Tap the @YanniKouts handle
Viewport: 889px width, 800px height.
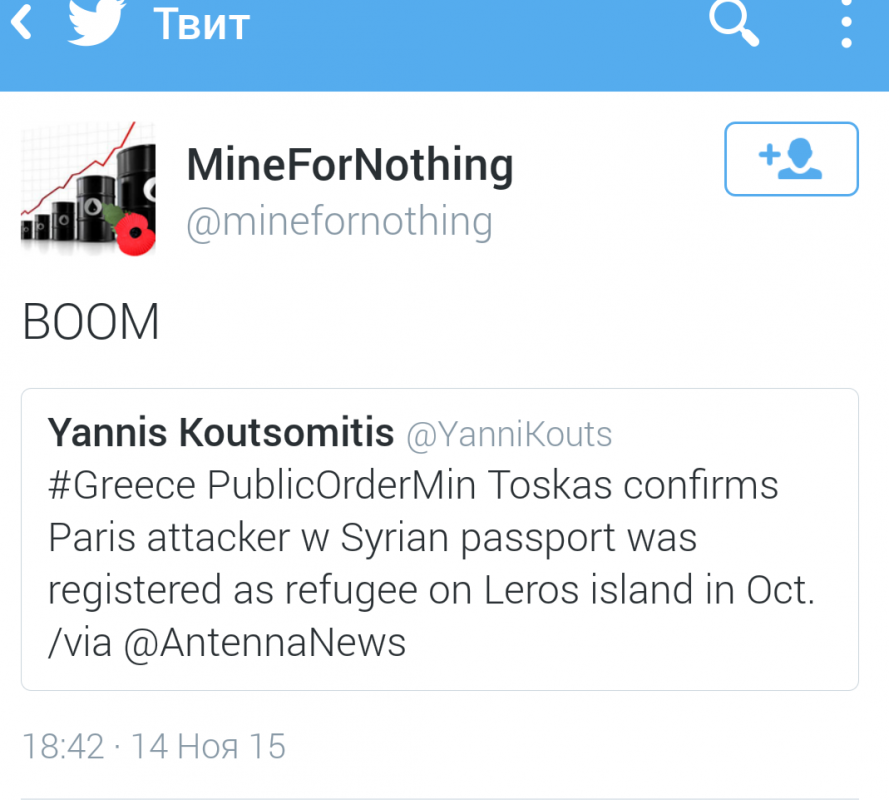point(509,434)
